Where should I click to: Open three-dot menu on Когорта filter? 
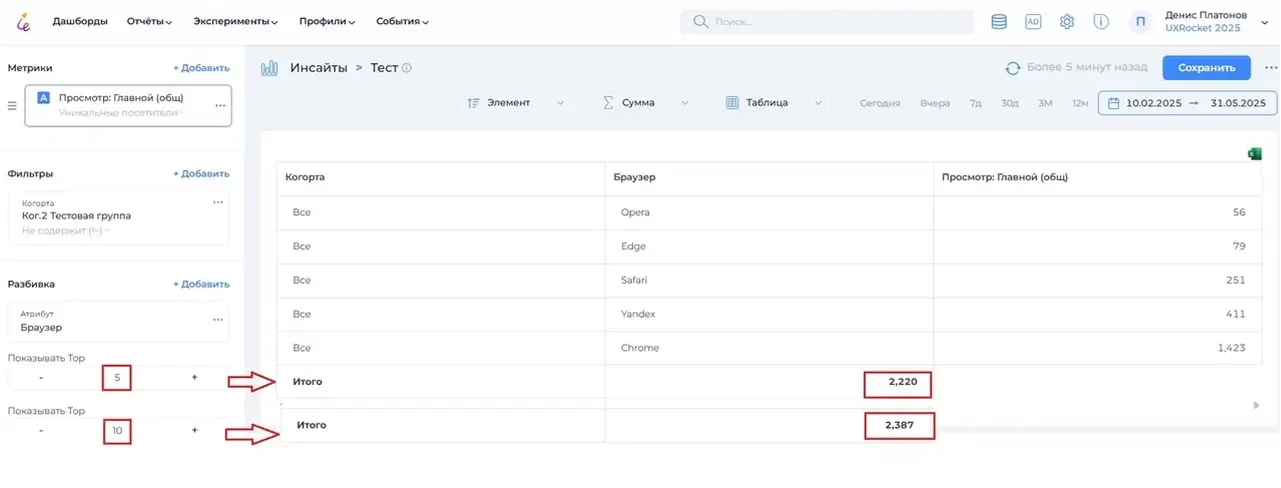[x=217, y=202]
